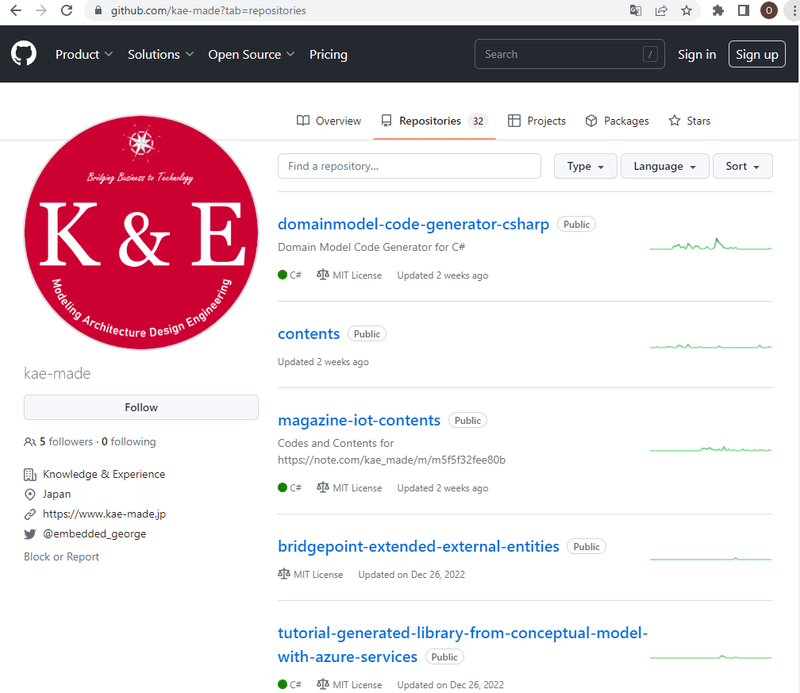
Task: Open domainmodel-code-generator-csharp repository link
Action: [413, 224]
